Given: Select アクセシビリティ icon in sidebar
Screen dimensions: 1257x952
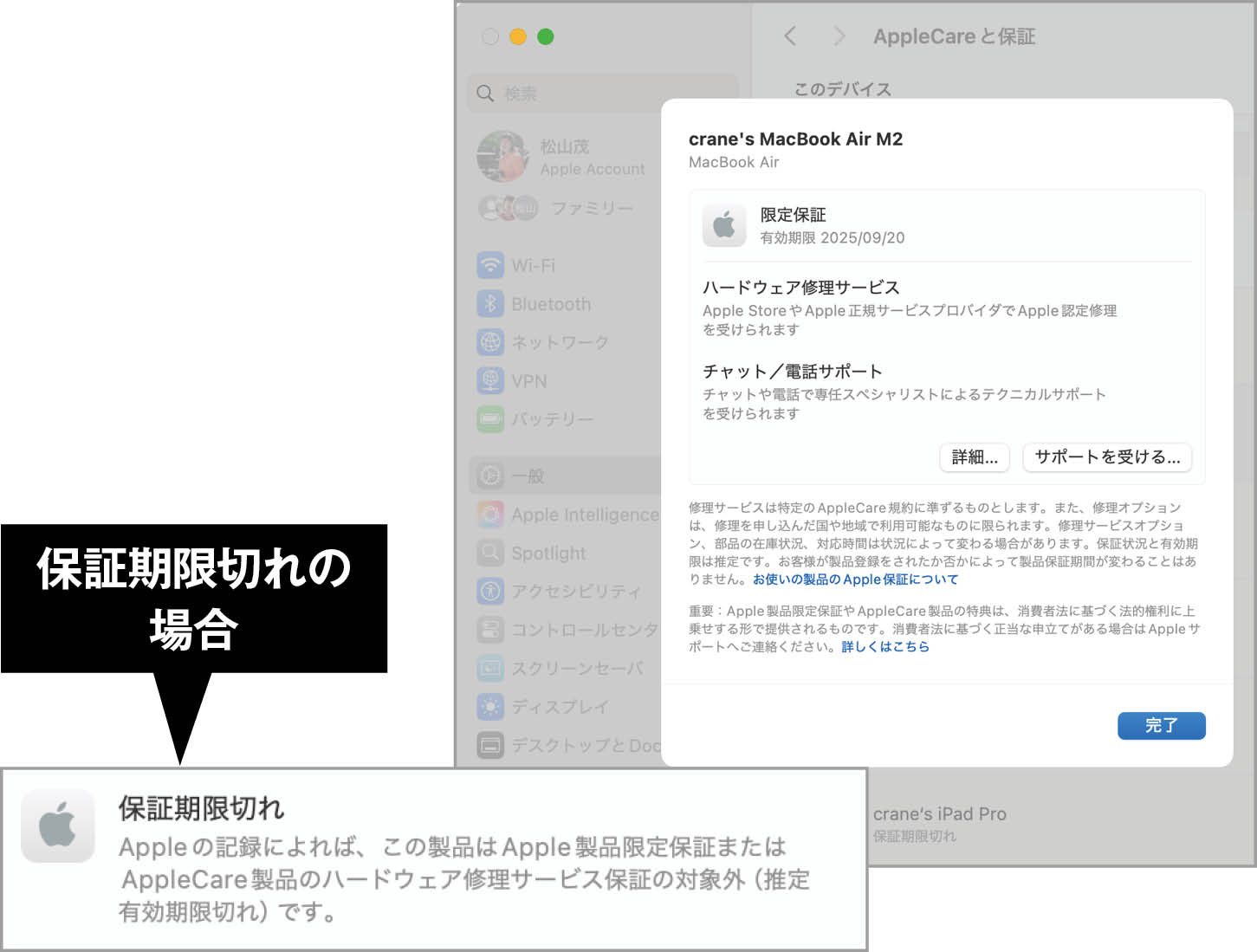Looking at the screenshot, I should (490, 592).
